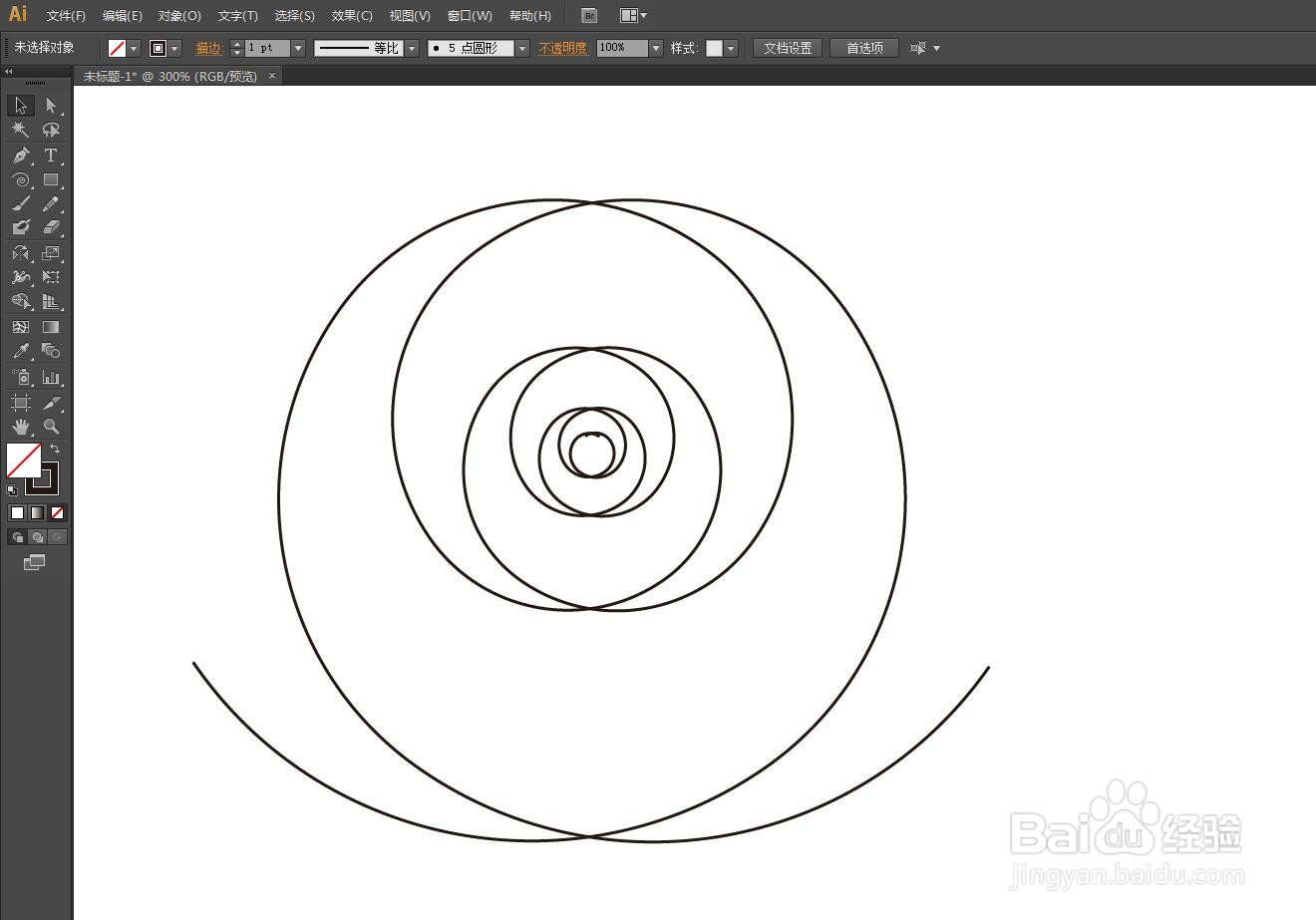Open the 文件(F) menu

(x=66, y=16)
